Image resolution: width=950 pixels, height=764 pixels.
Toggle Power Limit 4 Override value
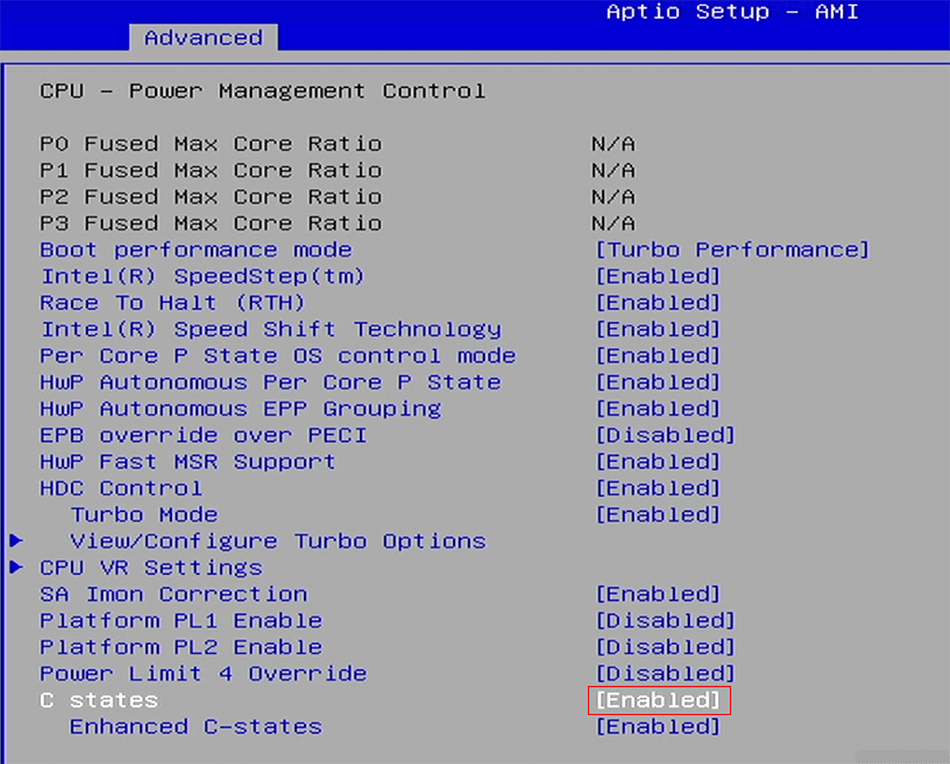665,674
